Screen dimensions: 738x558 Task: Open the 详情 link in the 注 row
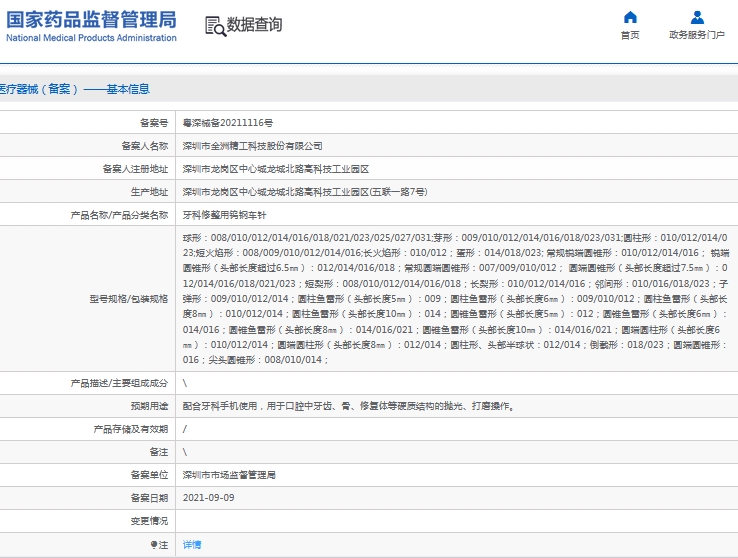[192, 544]
